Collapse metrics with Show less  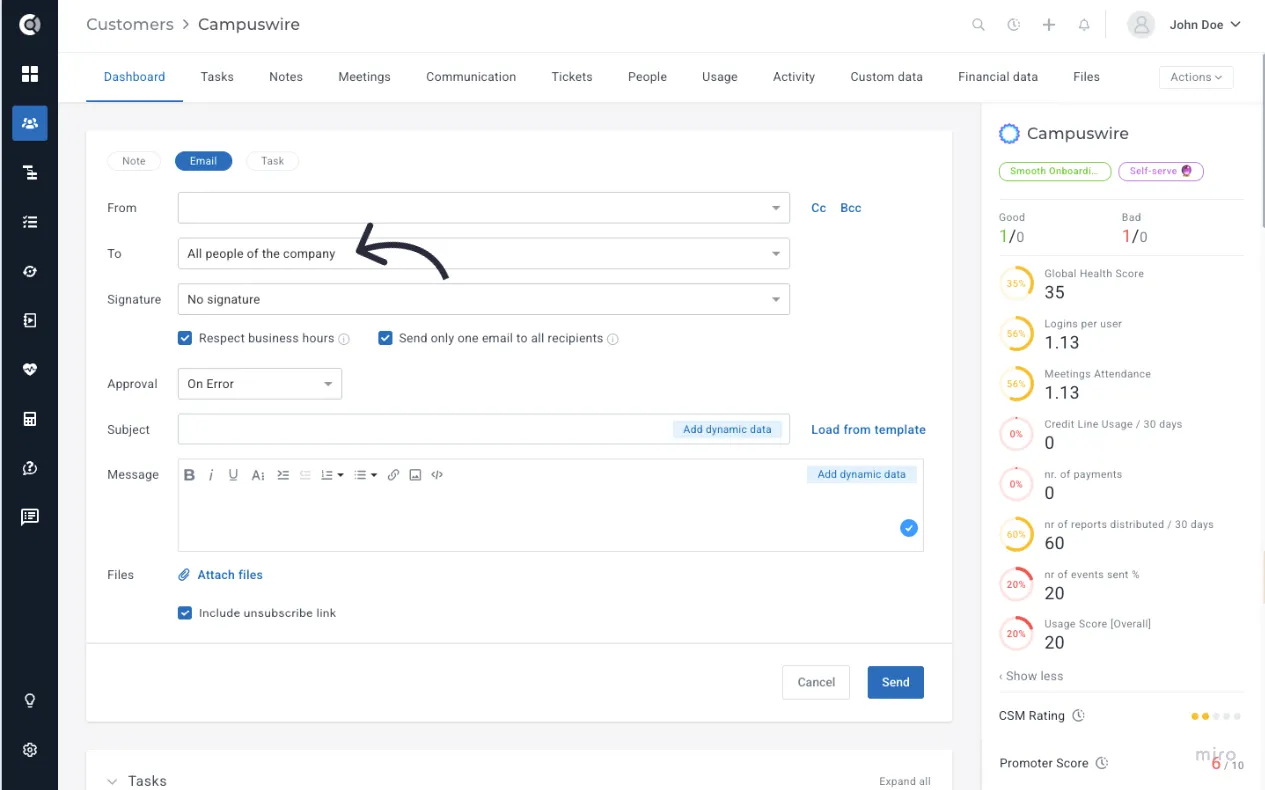point(1031,676)
